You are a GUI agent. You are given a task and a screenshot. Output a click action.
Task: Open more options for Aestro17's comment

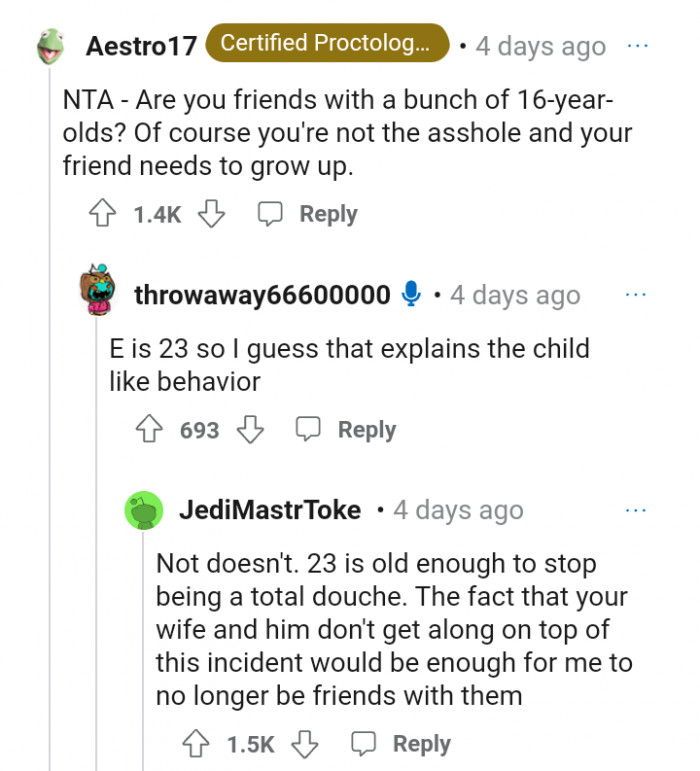[x=636, y=46]
